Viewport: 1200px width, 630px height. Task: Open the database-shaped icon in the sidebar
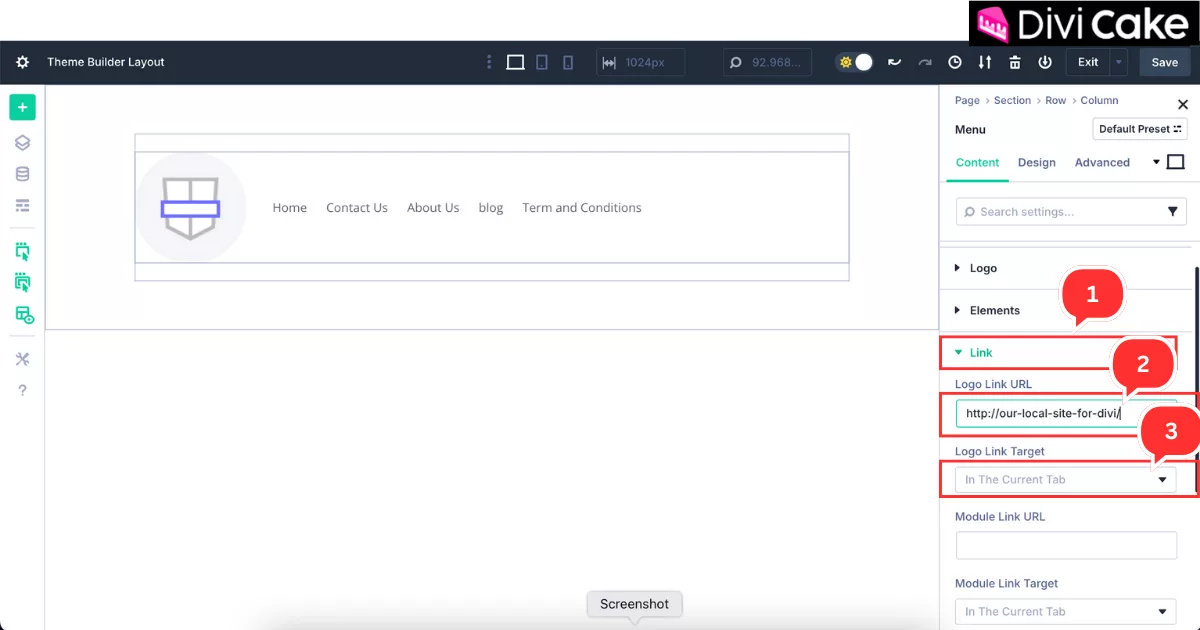click(x=22, y=174)
